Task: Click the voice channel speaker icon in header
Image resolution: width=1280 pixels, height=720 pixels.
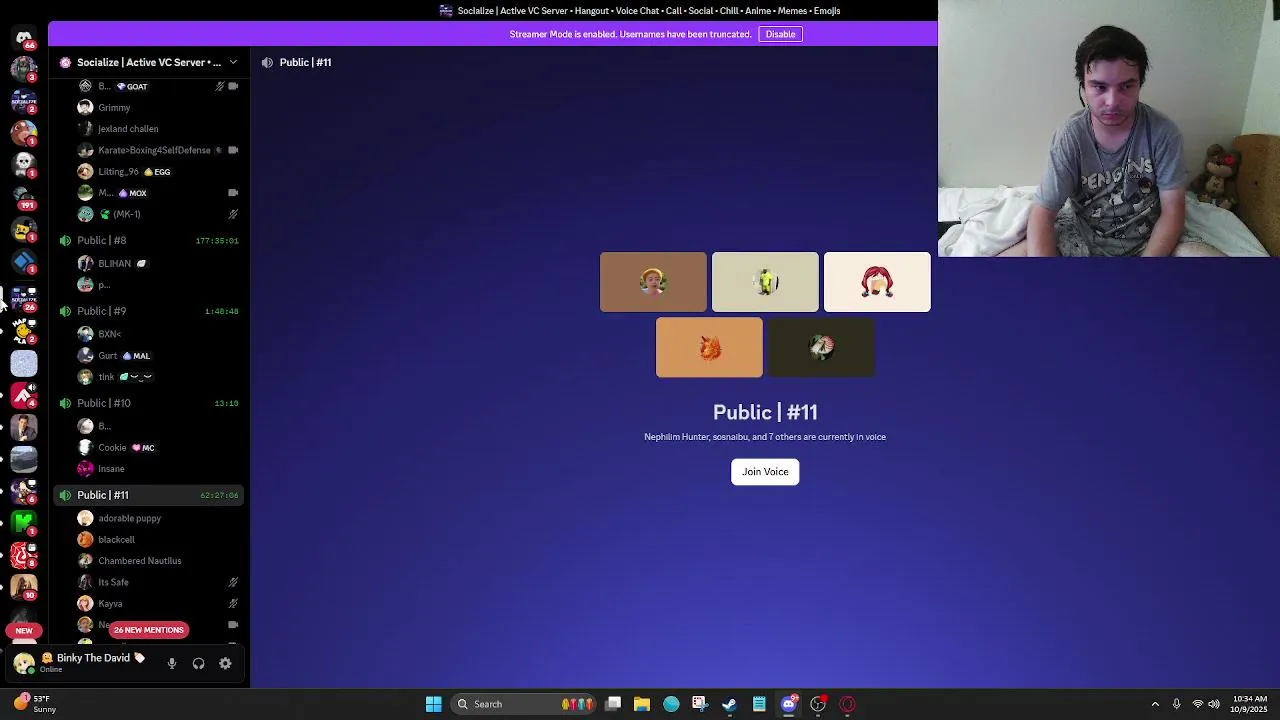Action: [267, 62]
